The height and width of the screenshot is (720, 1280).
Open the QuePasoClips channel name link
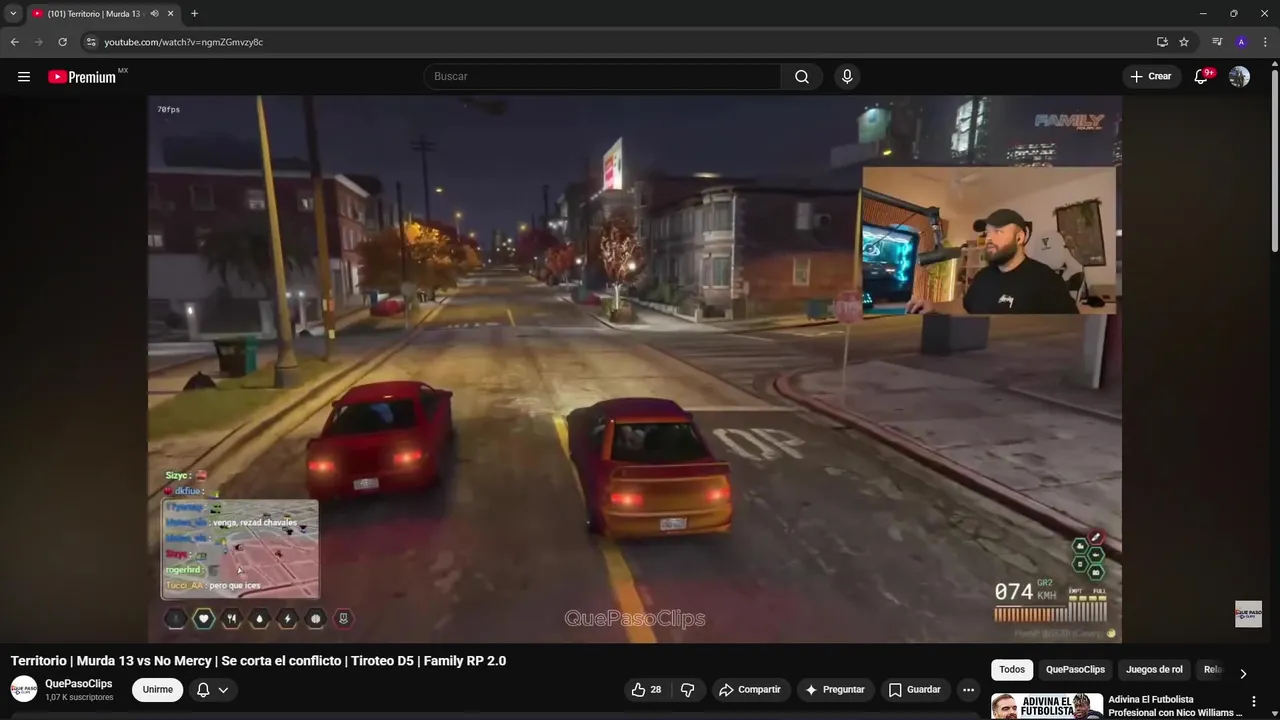point(79,684)
